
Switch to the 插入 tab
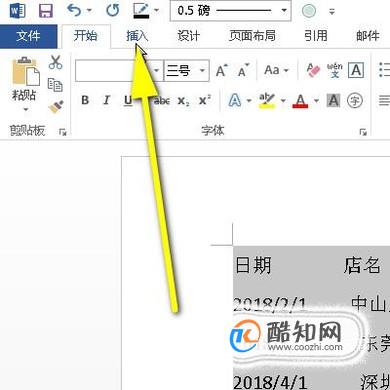137,35
